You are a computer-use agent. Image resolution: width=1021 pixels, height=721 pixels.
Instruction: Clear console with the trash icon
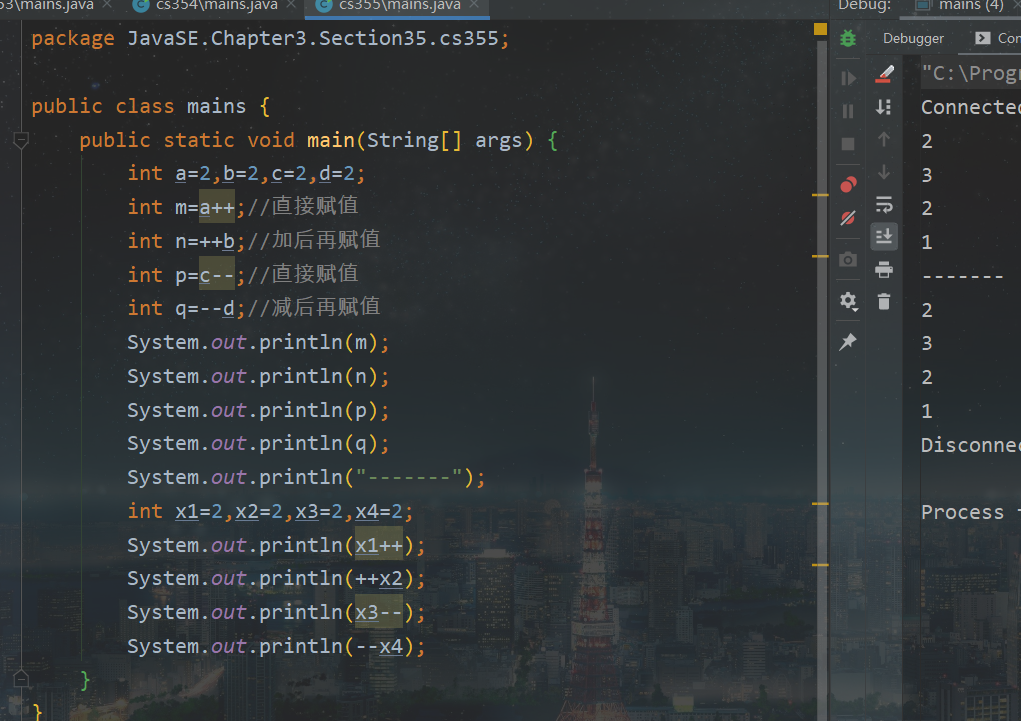pyautogui.click(x=884, y=302)
